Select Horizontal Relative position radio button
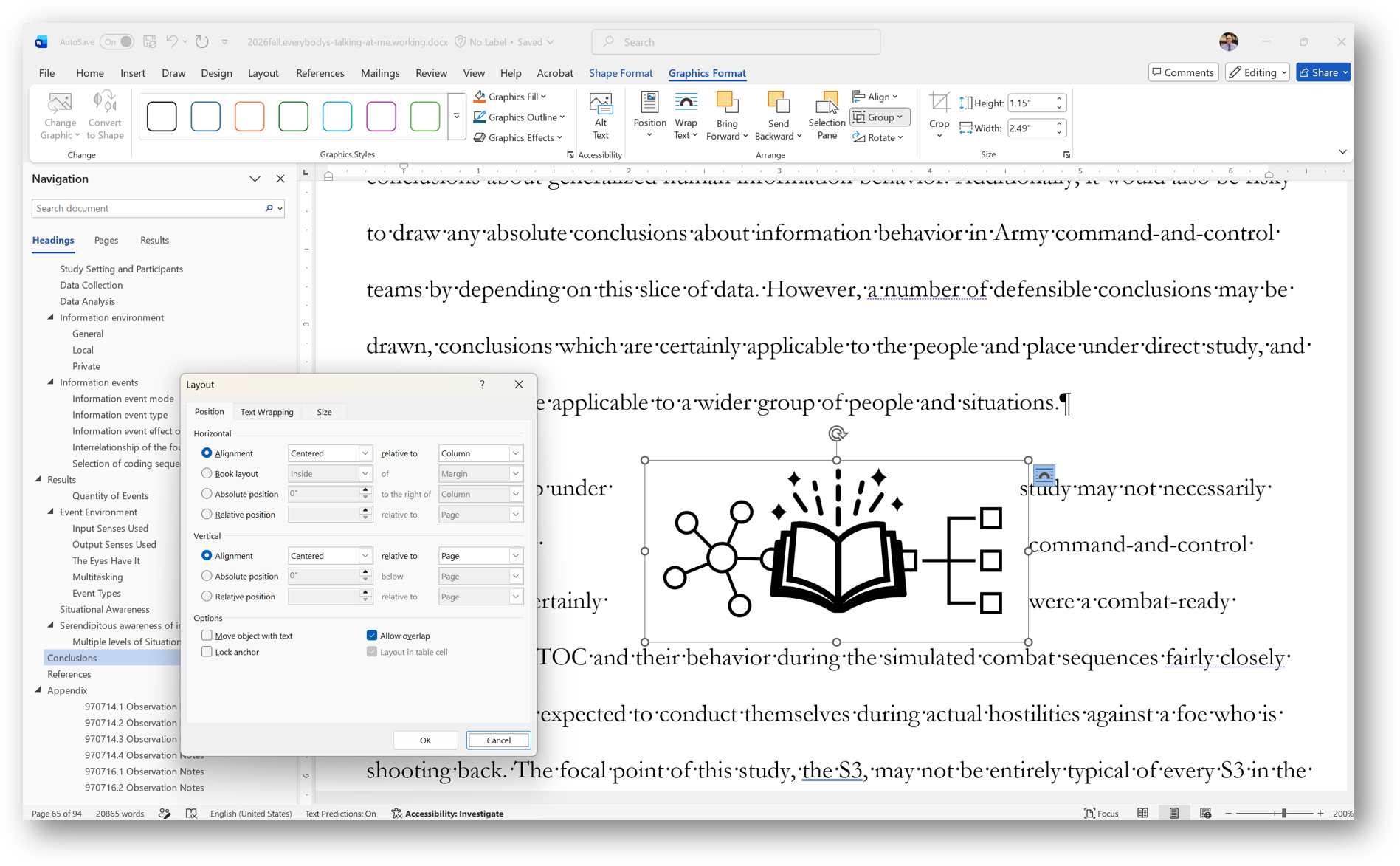Image resolution: width=1400 pixels, height=866 pixels. [x=207, y=515]
